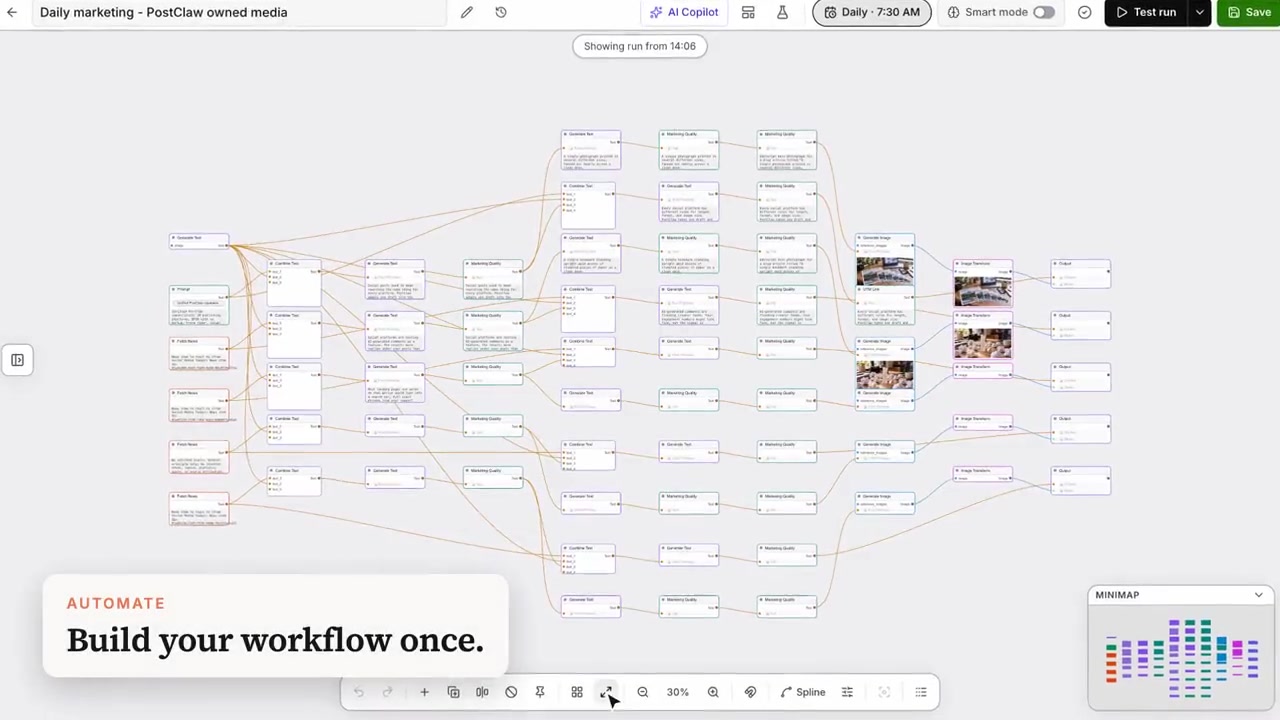Collapse the Minimap panel
1280x720 pixels.
pos(1258,595)
